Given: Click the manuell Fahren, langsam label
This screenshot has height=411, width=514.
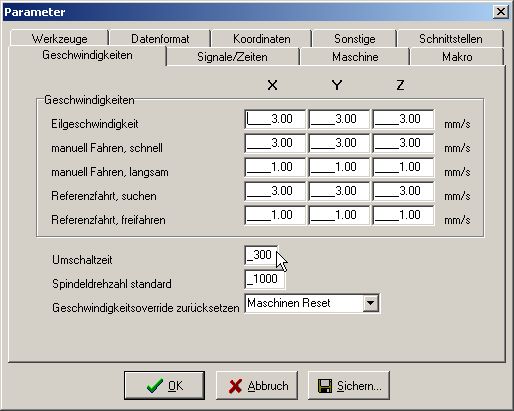Looking at the screenshot, I should click(110, 172).
